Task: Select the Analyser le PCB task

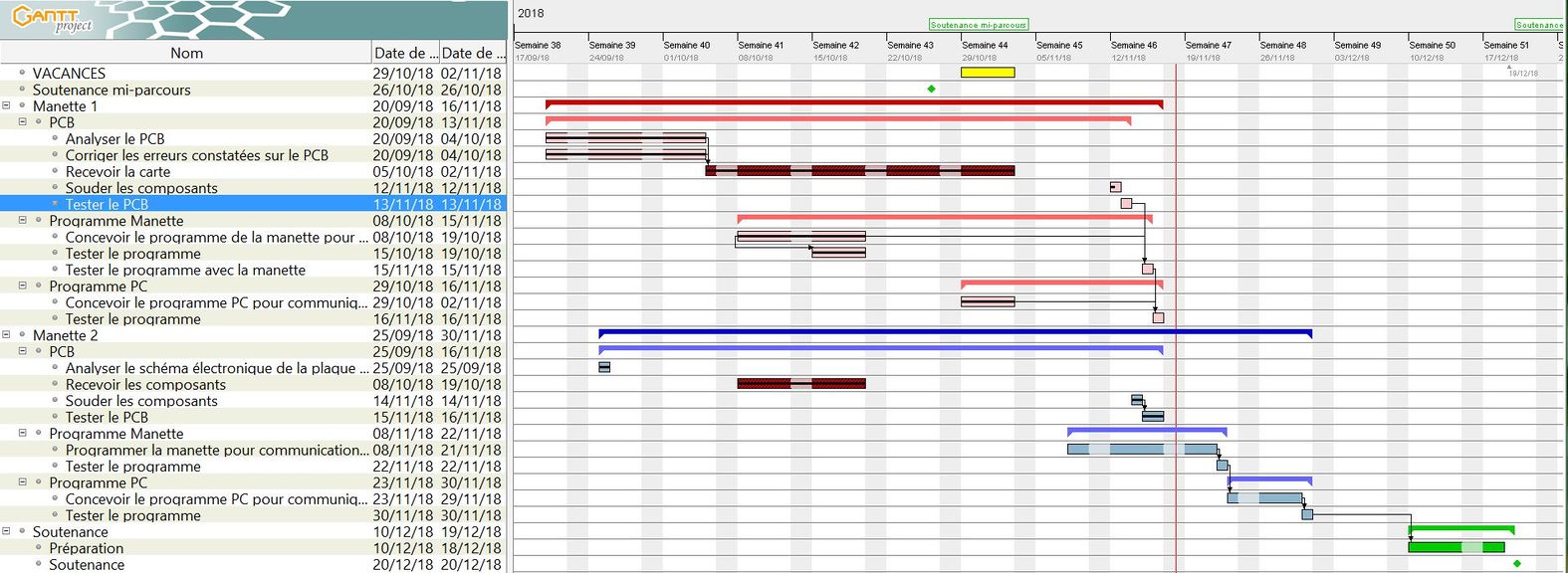Action: [114, 139]
